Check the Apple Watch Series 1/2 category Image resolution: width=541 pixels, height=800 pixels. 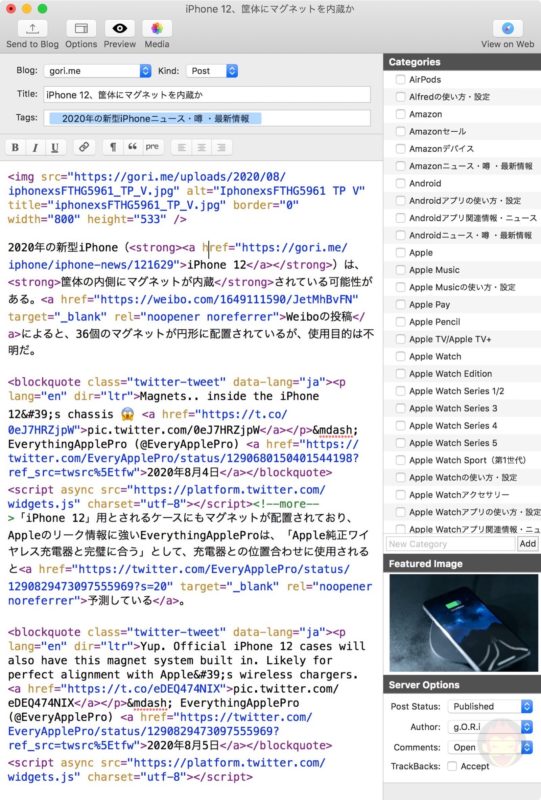[401, 391]
